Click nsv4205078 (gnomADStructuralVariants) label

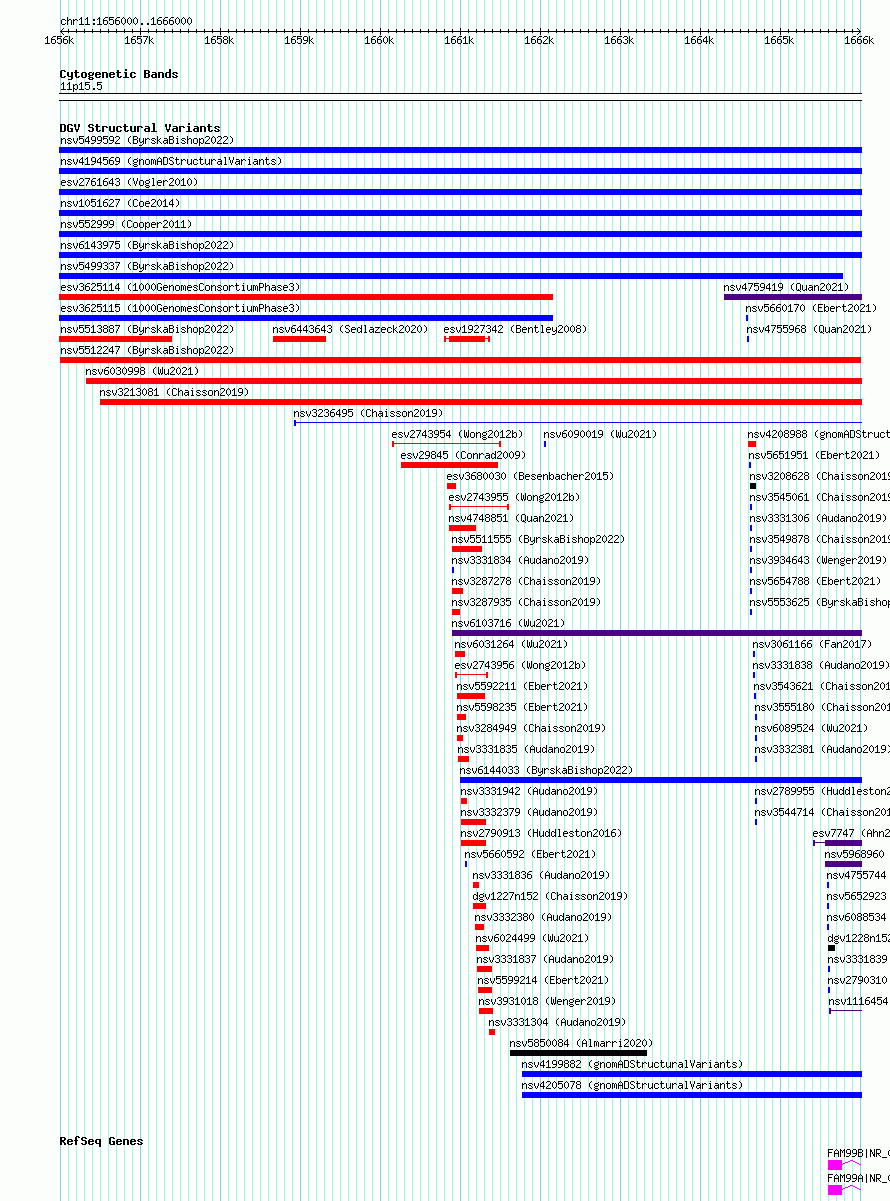coord(633,1086)
